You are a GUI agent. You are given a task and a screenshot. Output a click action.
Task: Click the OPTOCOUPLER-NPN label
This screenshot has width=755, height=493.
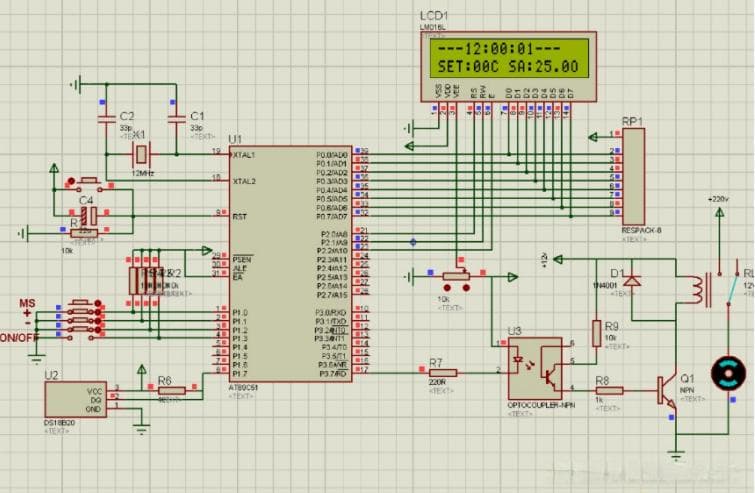(541, 405)
